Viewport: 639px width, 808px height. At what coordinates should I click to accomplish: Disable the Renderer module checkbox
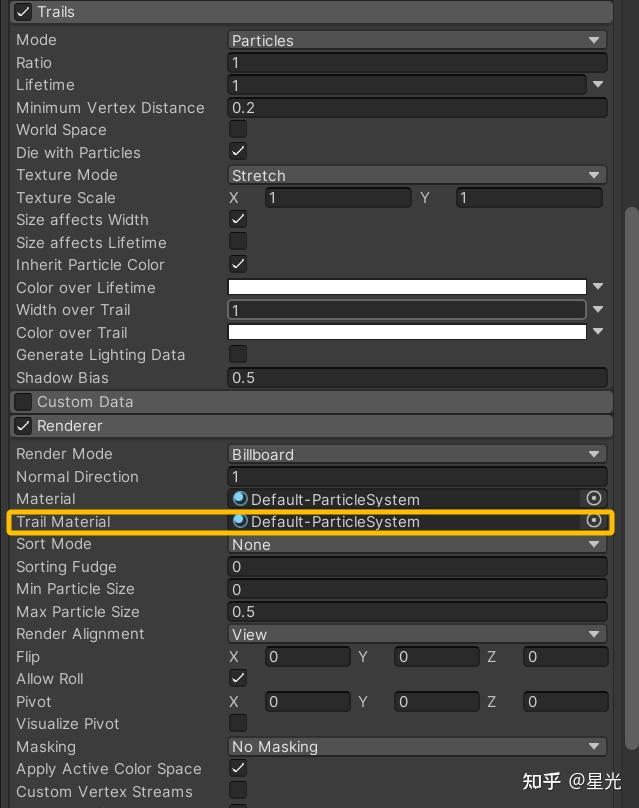[x=23, y=426]
